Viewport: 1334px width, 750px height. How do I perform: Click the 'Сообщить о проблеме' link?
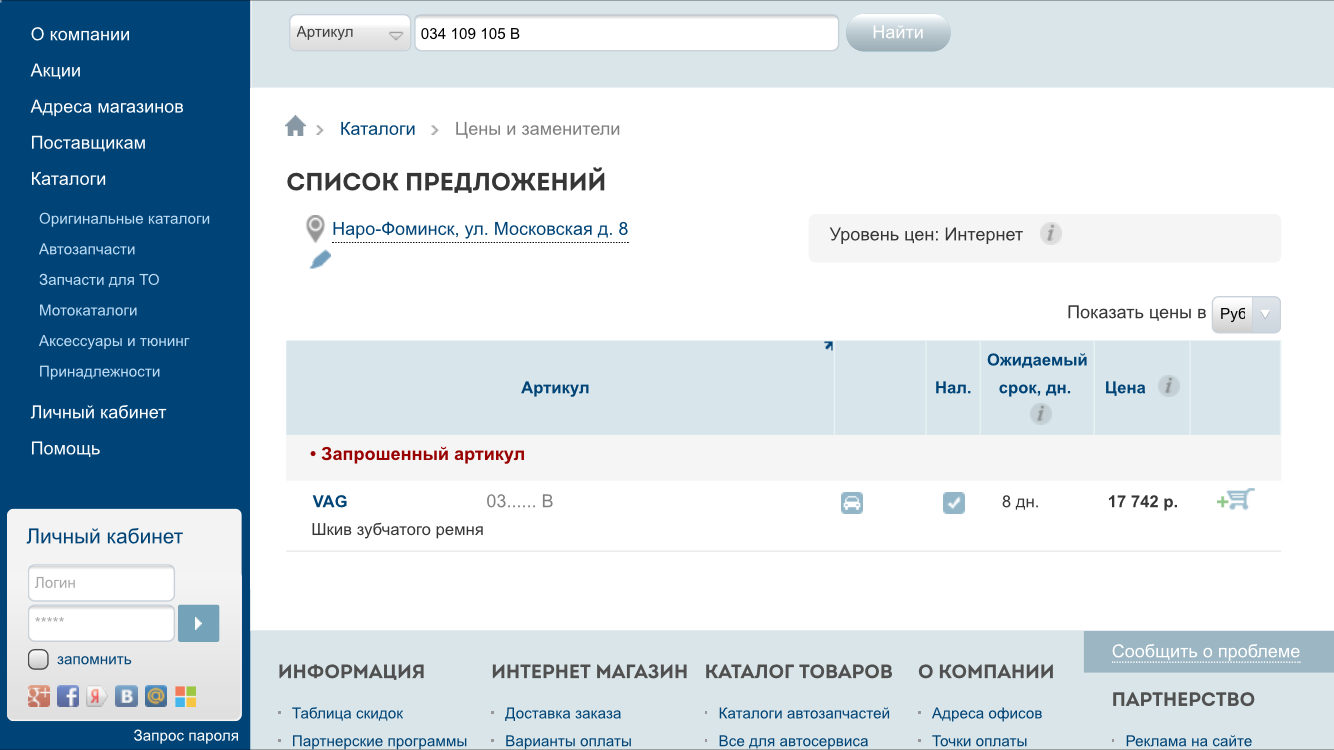(1205, 652)
